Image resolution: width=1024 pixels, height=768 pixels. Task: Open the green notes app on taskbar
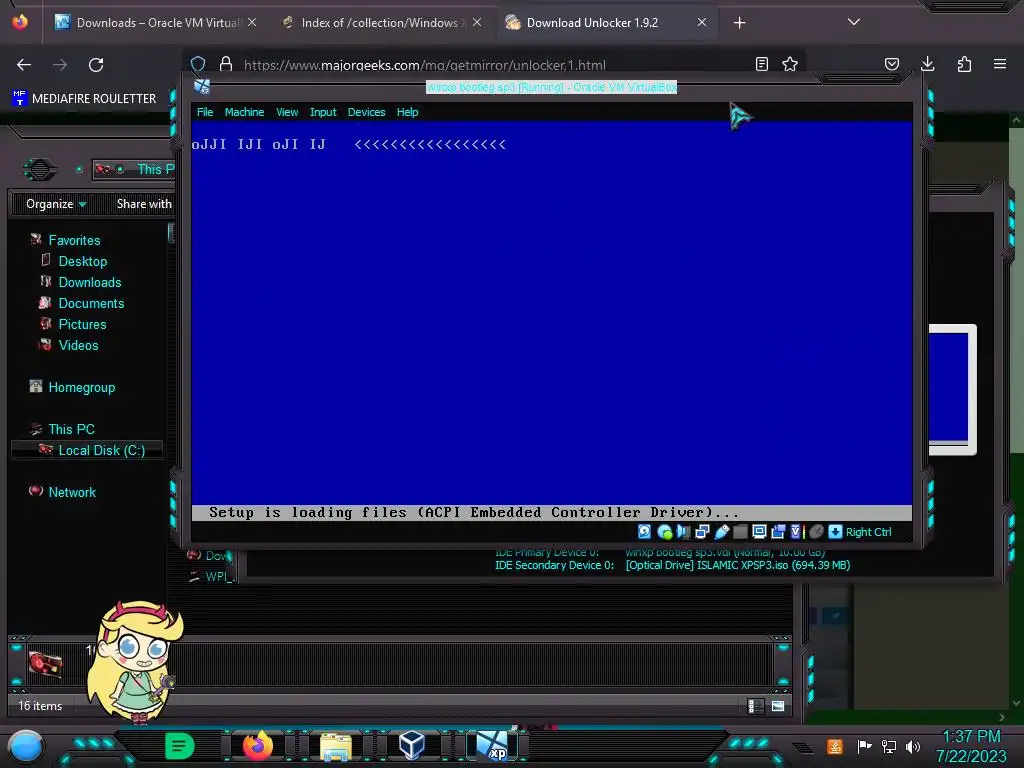point(180,746)
